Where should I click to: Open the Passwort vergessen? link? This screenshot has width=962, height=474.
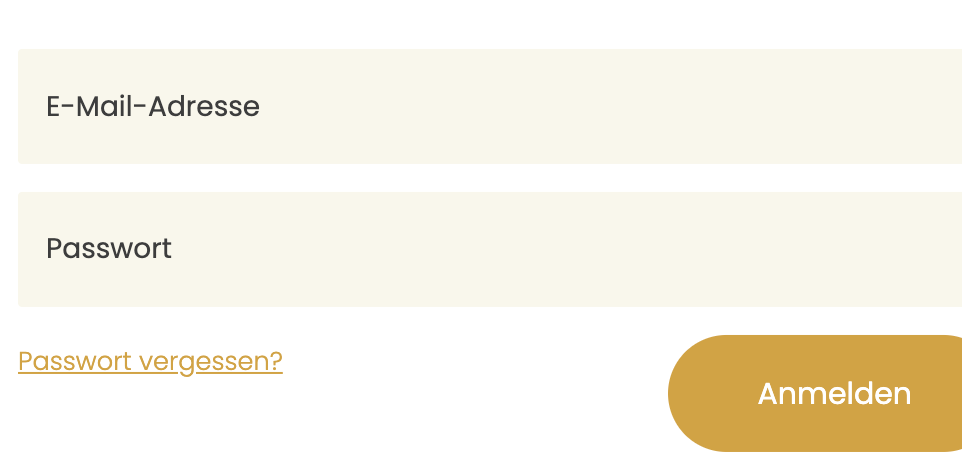point(150,361)
